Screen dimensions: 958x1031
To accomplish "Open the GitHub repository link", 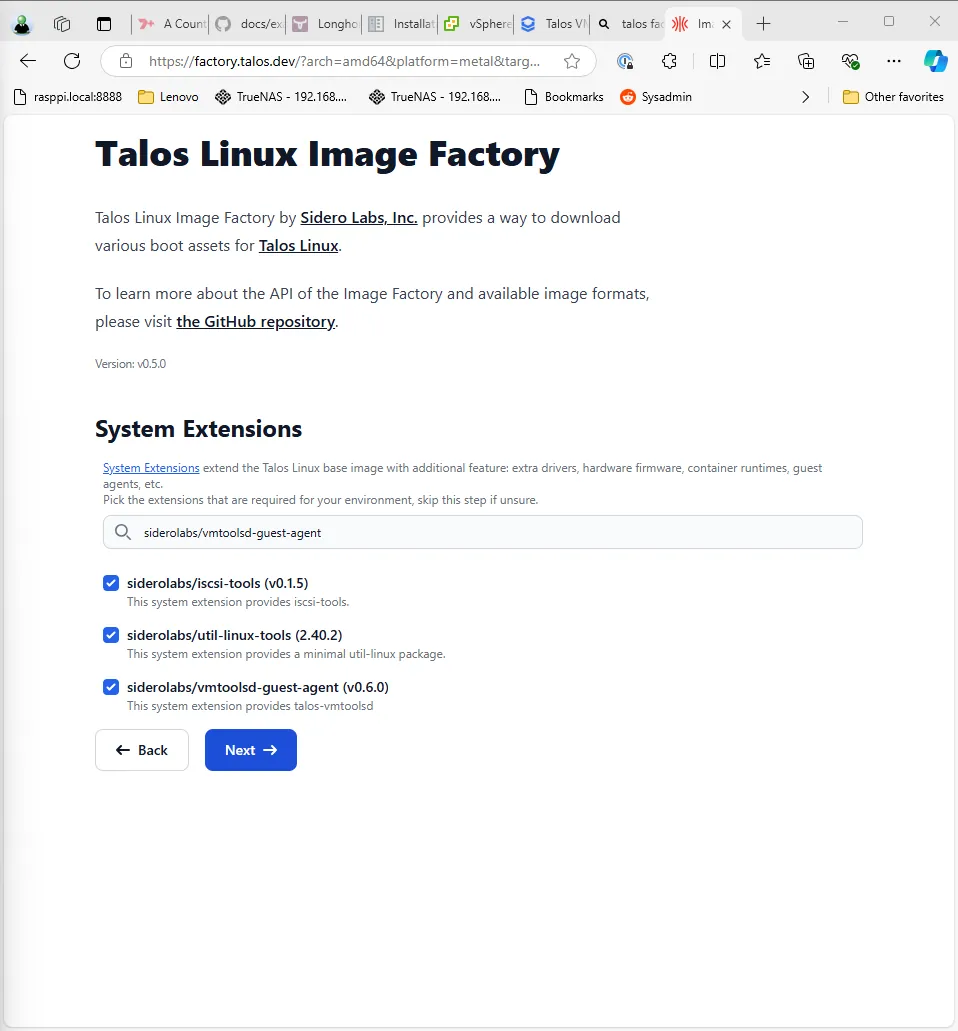I will click(x=255, y=322).
